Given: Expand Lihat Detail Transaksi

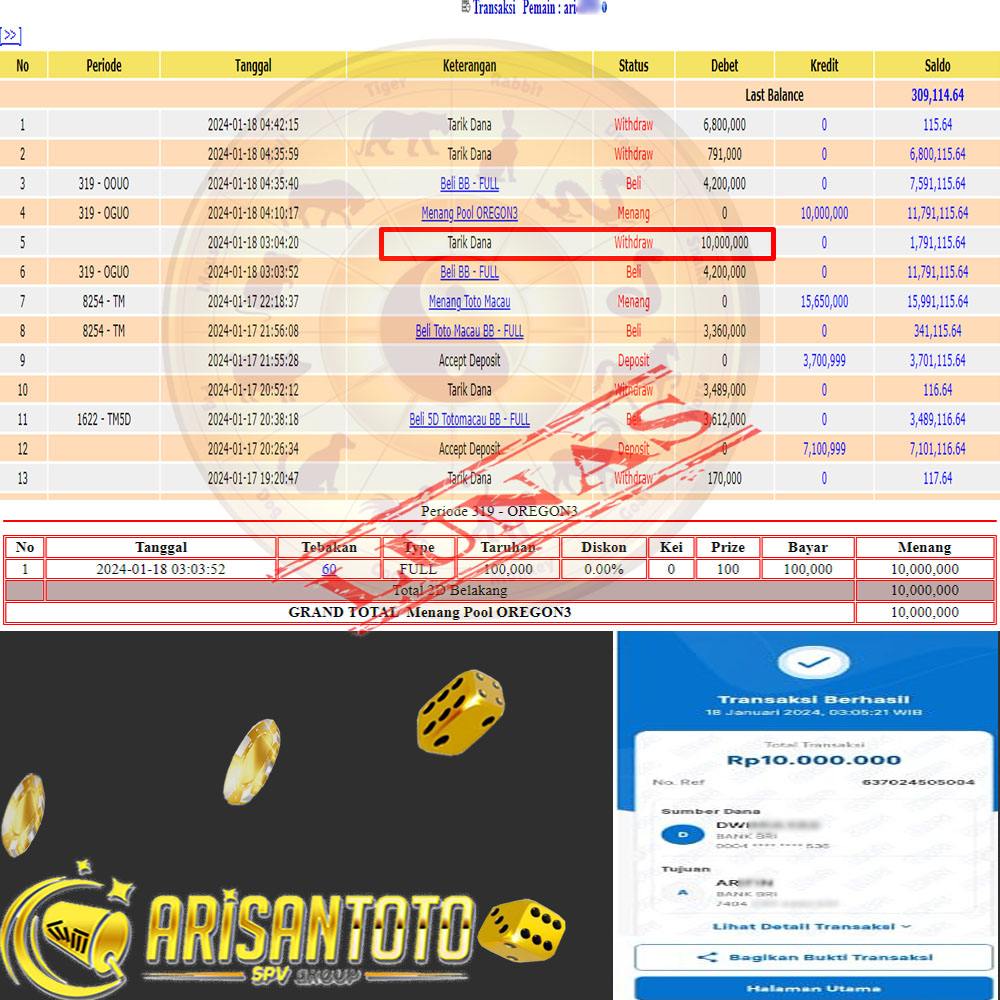Looking at the screenshot, I should tap(811, 926).
